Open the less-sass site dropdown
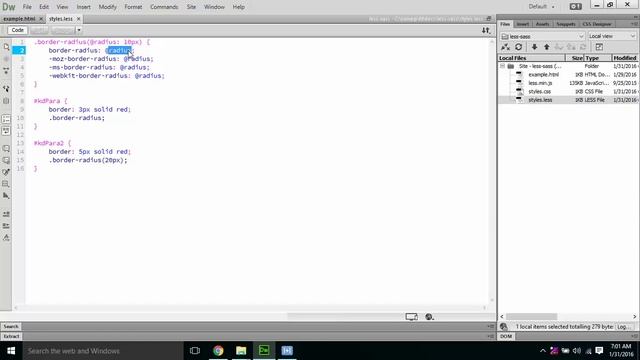 click(x=542, y=36)
